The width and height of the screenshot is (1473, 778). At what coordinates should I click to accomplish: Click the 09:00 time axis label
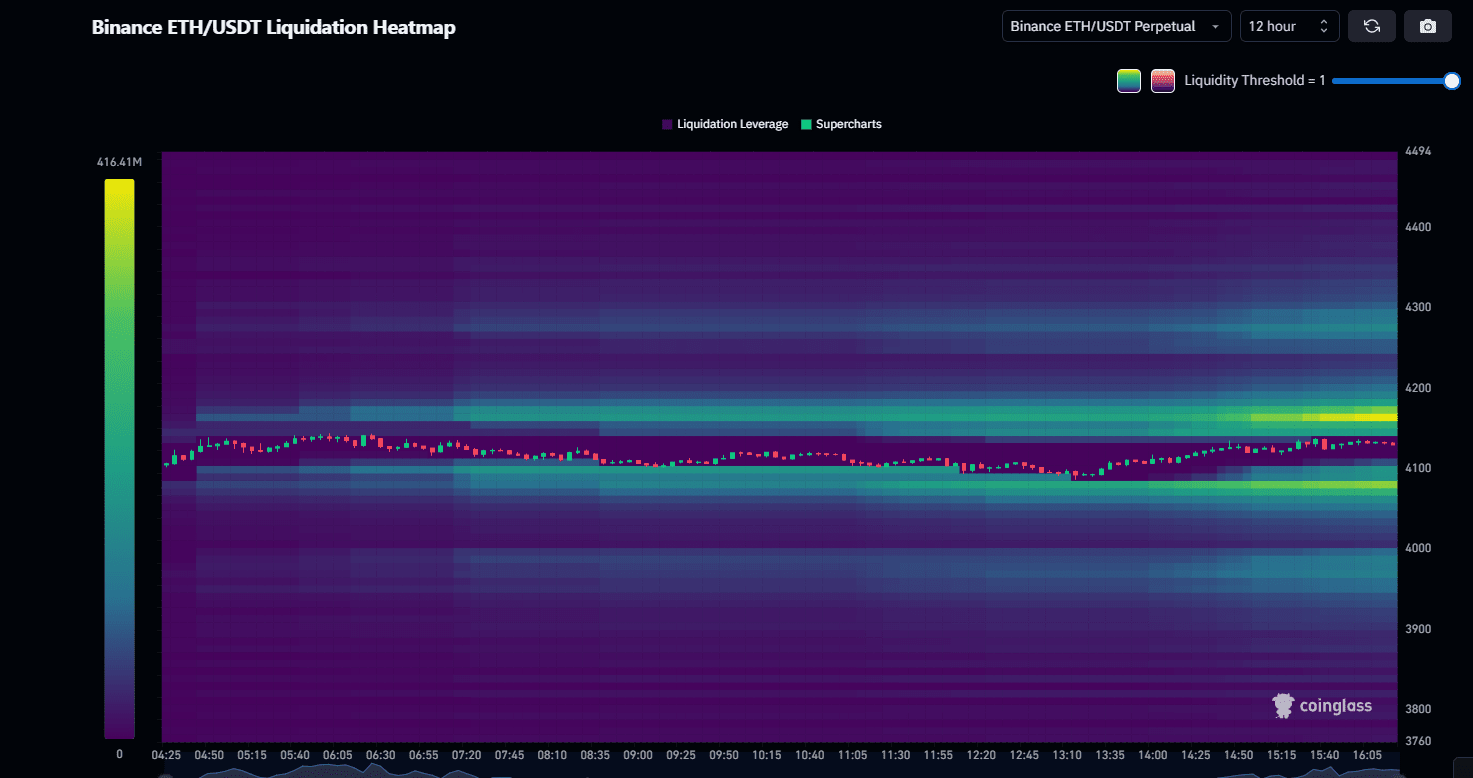click(x=638, y=755)
